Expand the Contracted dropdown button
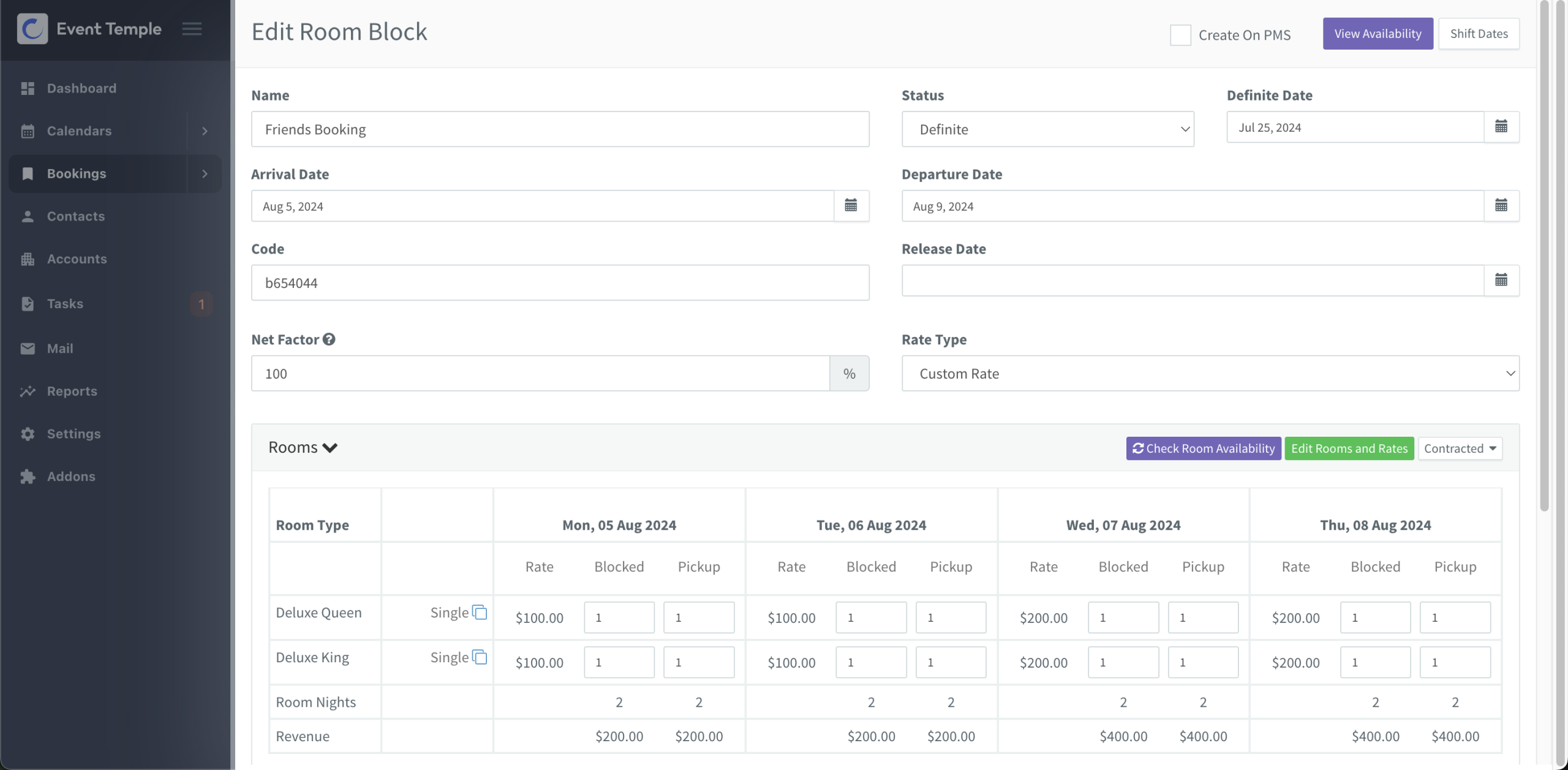This screenshot has height=770, width=1568. pyautogui.click(x=1460, y=448)
